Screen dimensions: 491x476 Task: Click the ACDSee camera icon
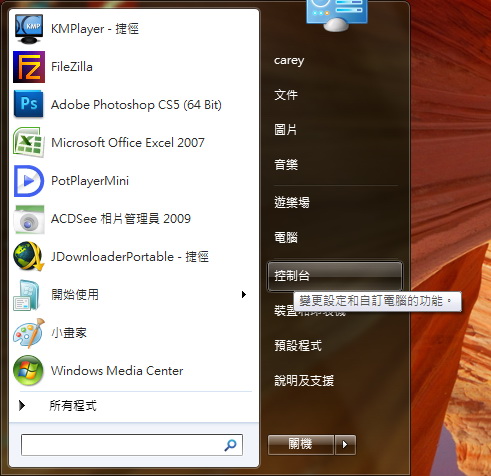click(29, 219)
